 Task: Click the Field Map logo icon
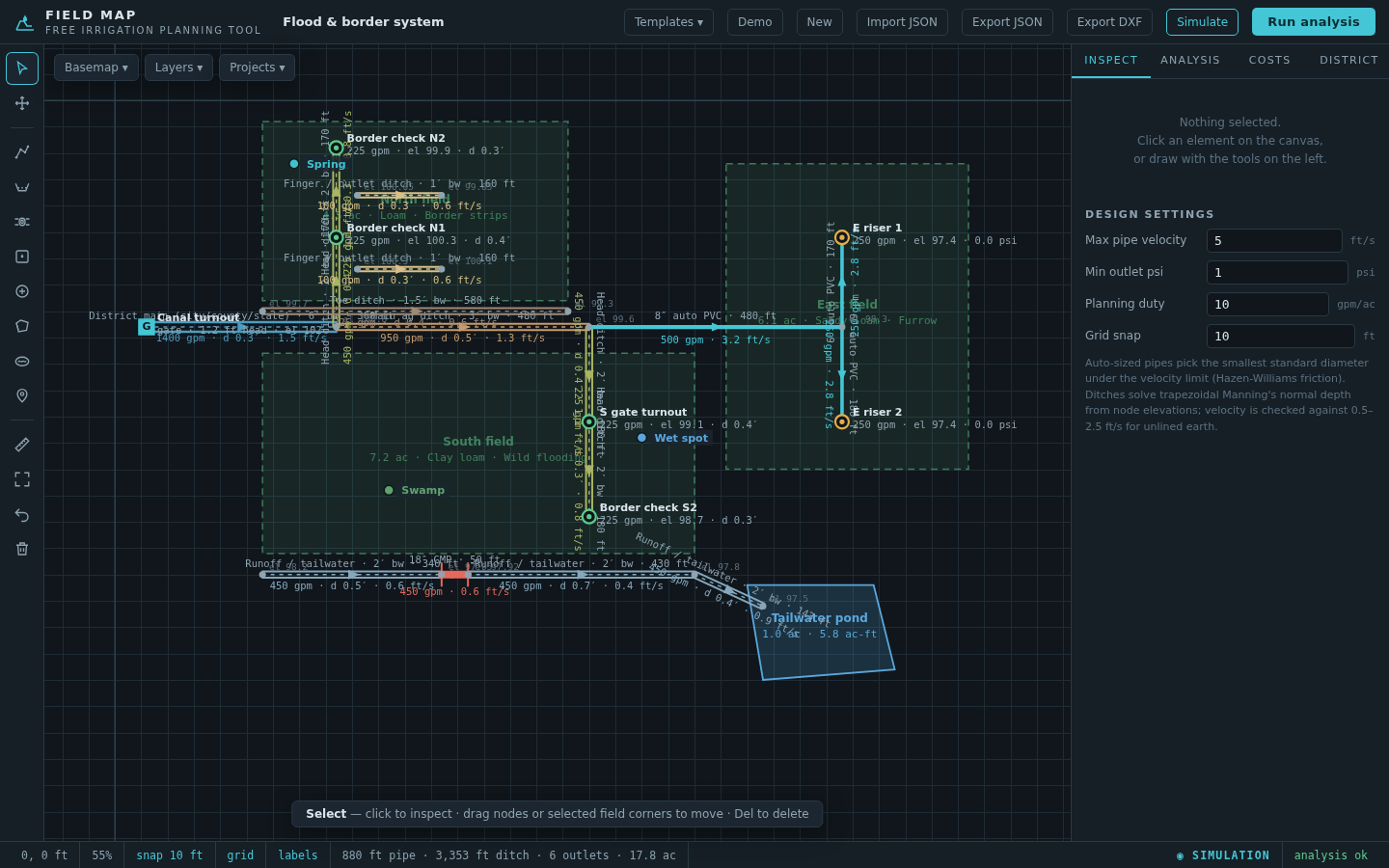[x=25, y=22]
